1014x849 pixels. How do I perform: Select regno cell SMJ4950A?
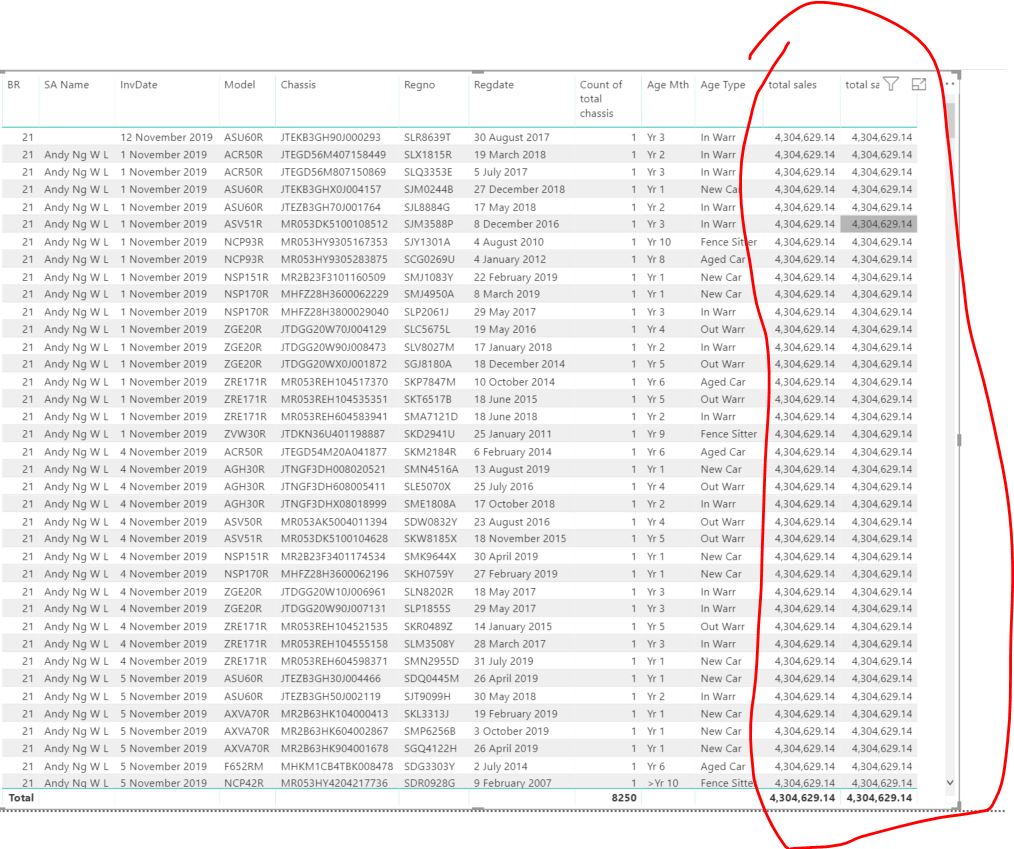[429, 294]
